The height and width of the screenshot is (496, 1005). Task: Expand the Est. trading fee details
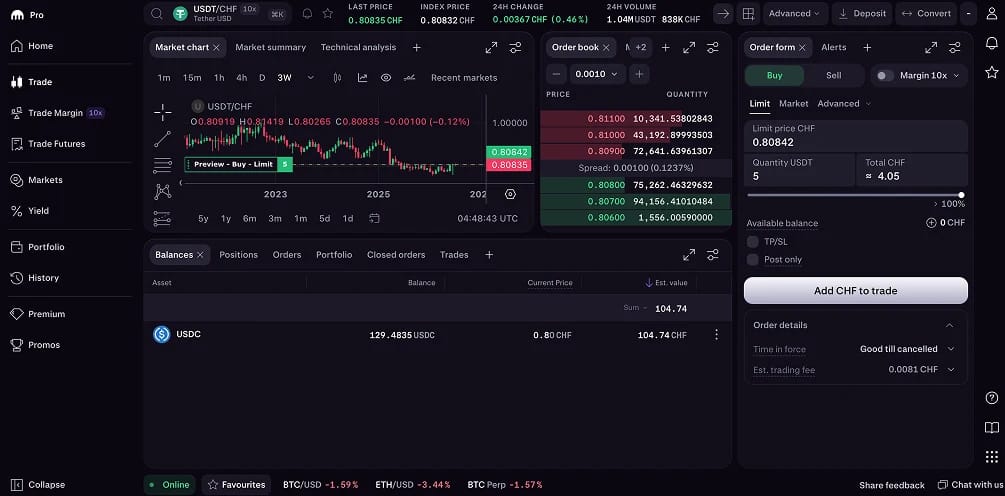pos(951,370)
